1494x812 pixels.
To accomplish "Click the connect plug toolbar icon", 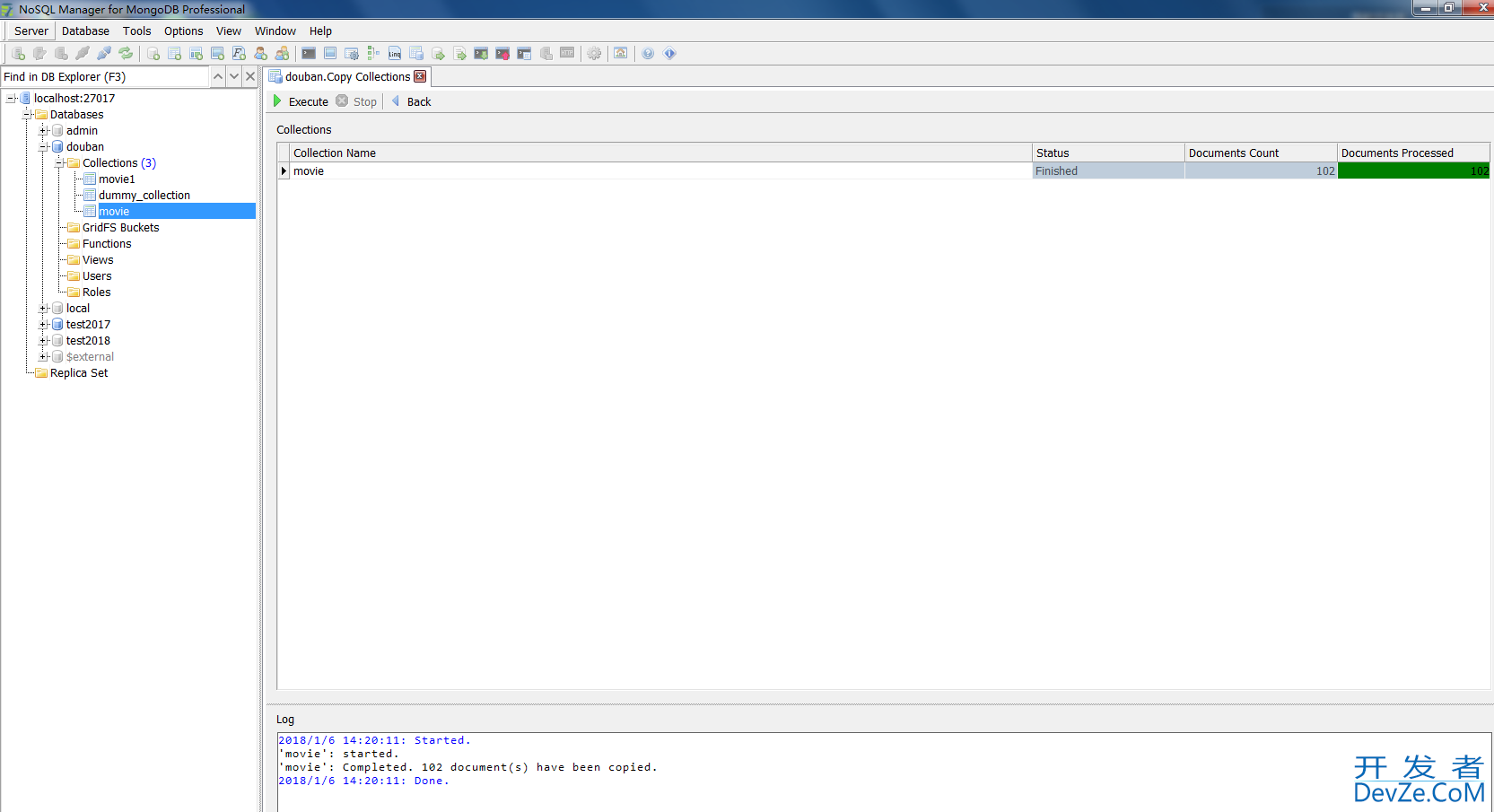I will (104, 54).
